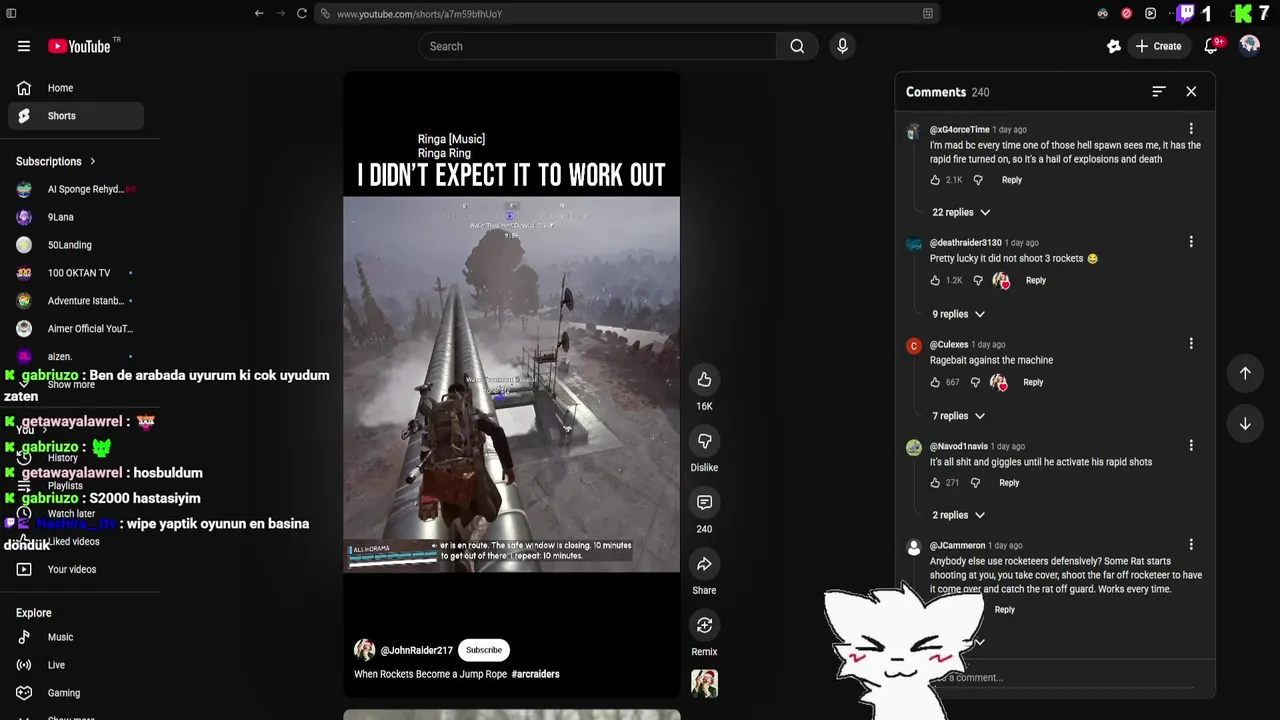Open more options on Navod1navis' comment

(1191, 446)
